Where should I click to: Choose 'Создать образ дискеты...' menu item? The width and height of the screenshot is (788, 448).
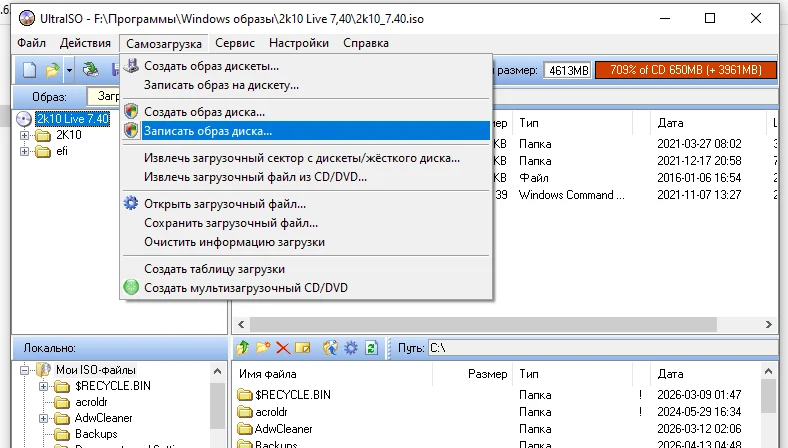211,66
